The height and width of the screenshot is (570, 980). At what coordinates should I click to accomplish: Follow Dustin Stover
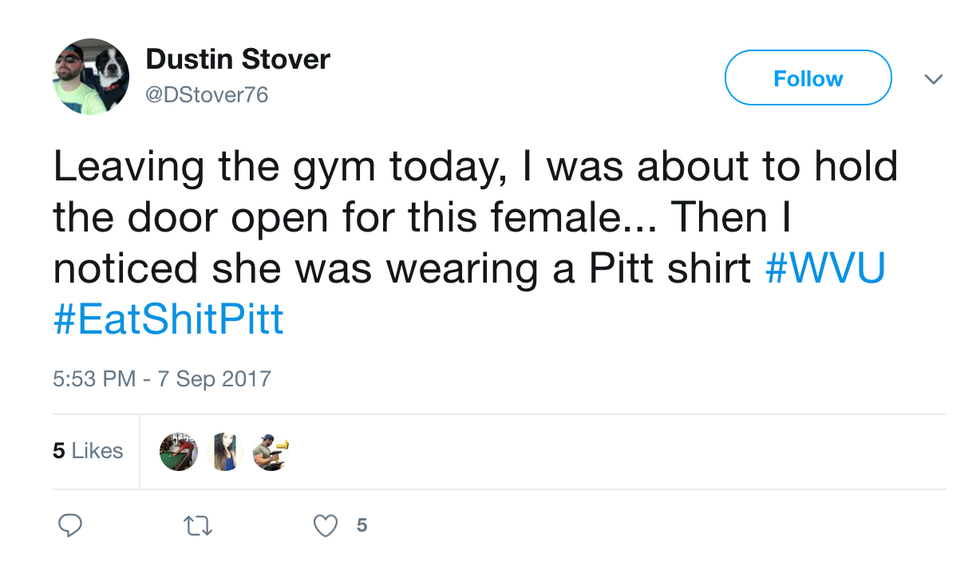click(x=807, y=78)
